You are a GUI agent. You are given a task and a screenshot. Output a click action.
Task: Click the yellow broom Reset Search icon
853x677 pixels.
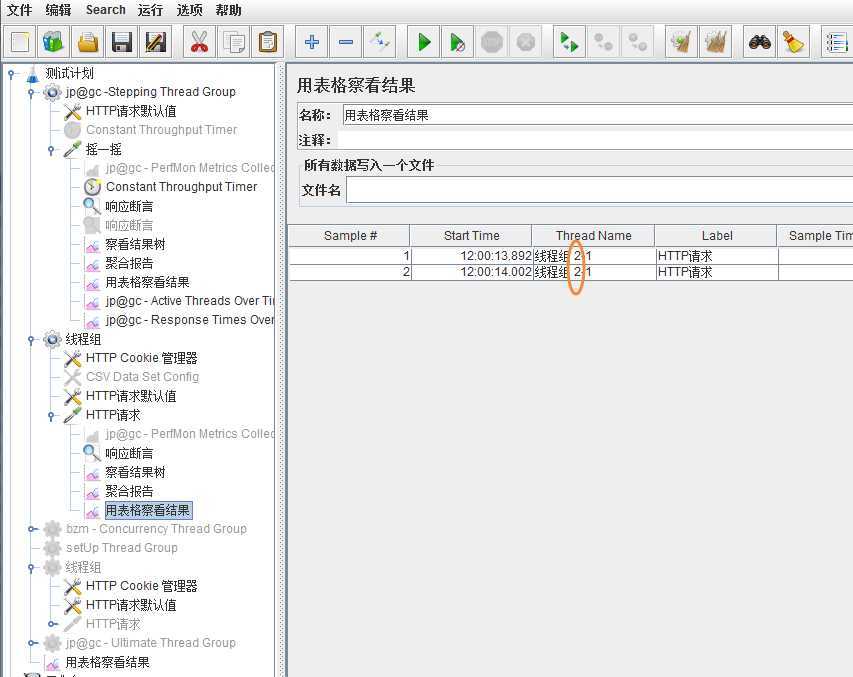click(793, 42)
